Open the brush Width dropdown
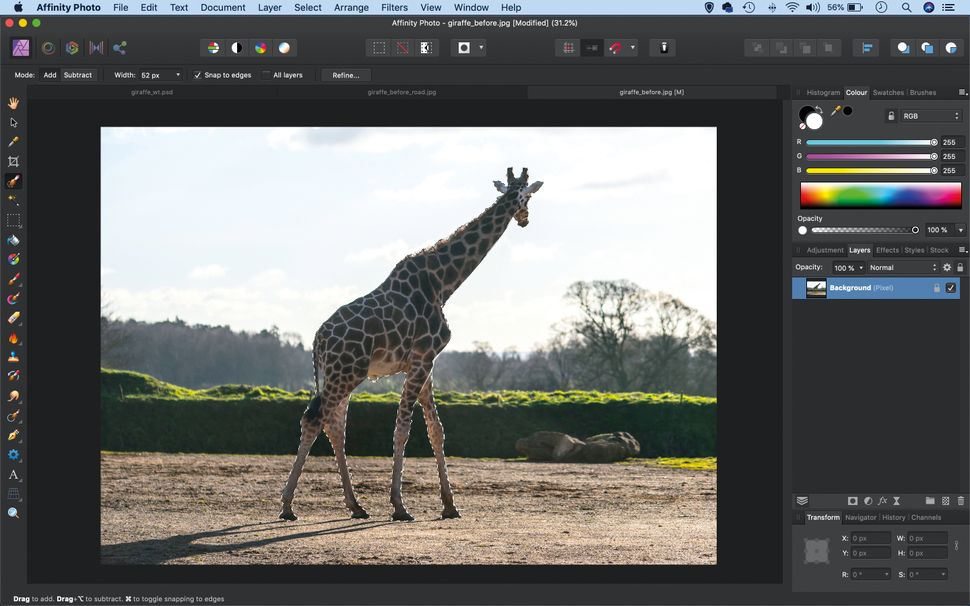This screenshot has width=970, height=606. pos(178,74)
